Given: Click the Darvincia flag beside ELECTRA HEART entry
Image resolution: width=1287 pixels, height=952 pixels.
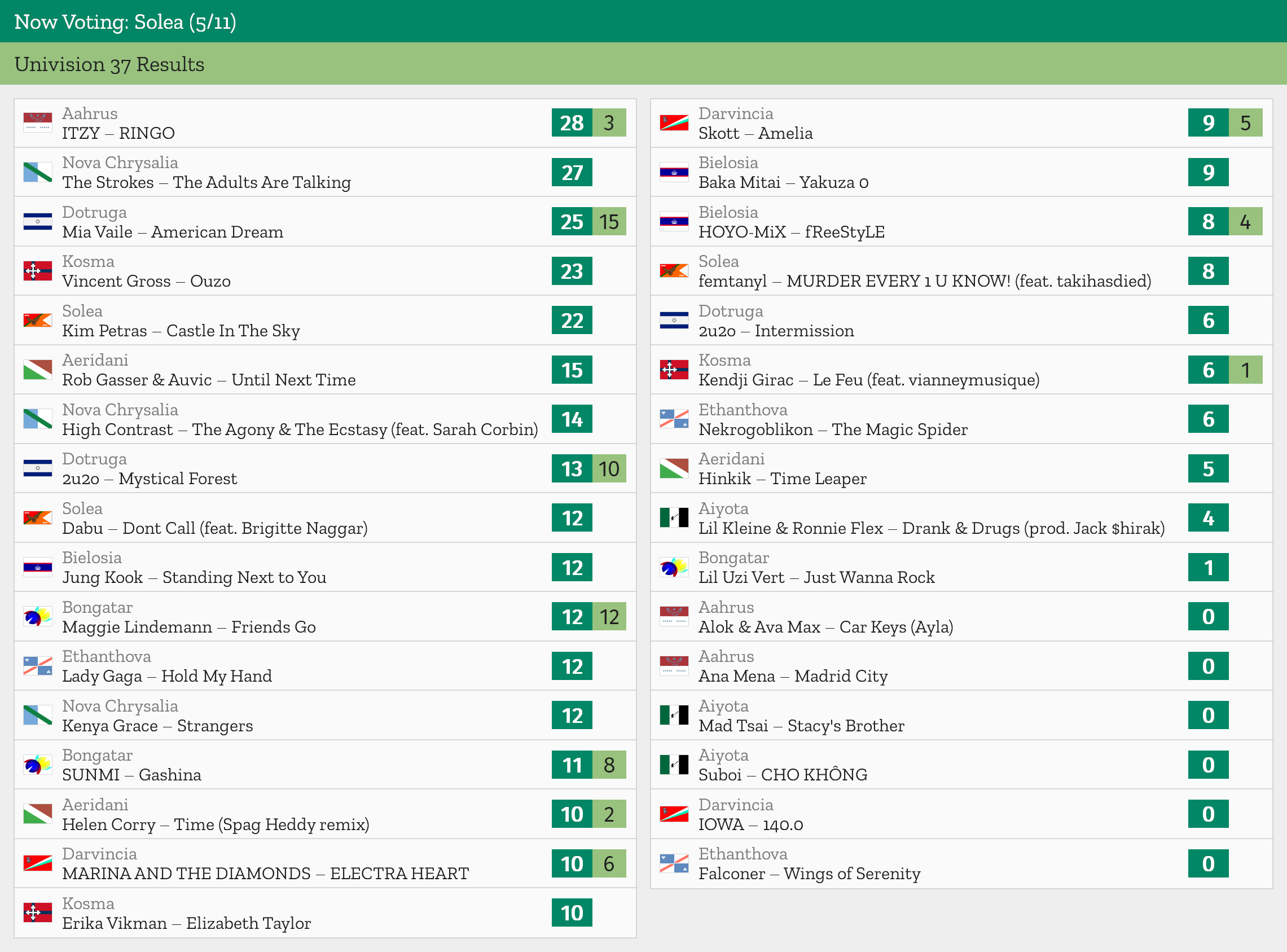Looking at the screenshot, I should tap(37, 863).
